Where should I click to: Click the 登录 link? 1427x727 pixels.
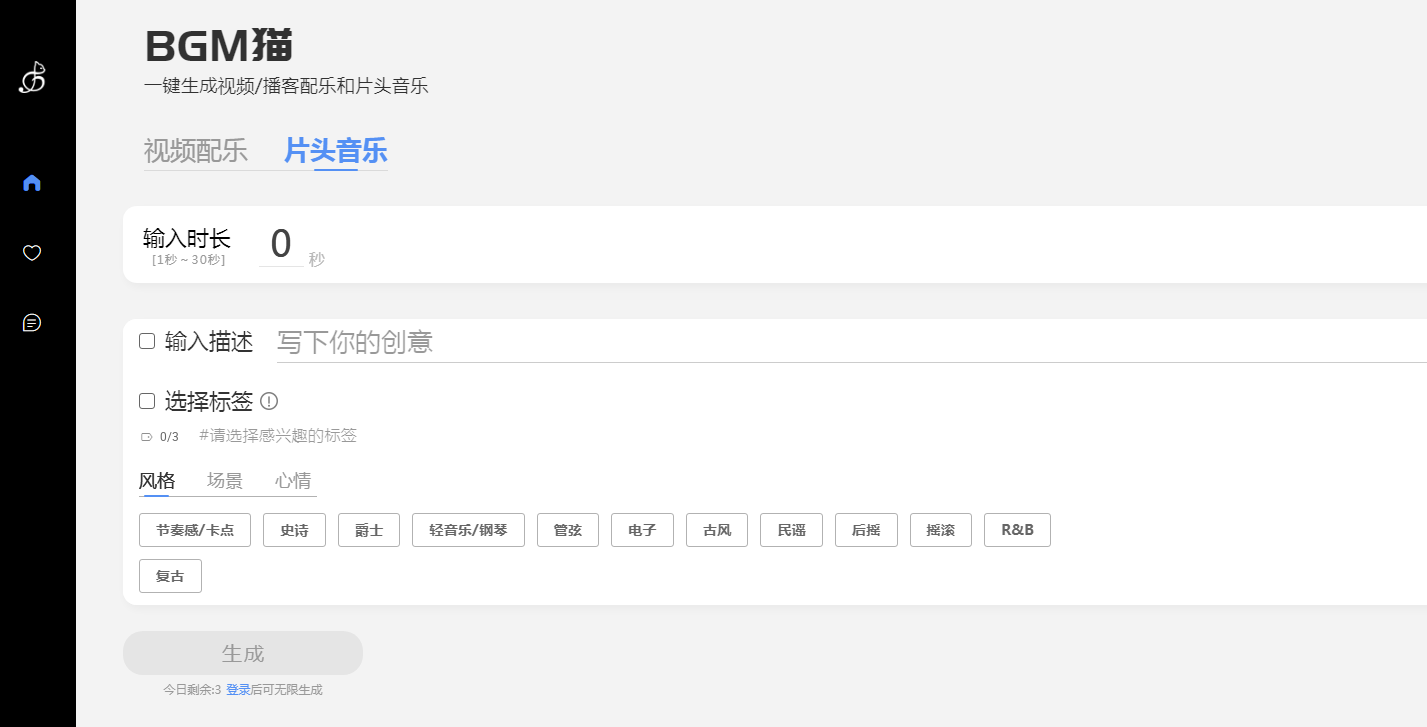[x=238, y=690]
